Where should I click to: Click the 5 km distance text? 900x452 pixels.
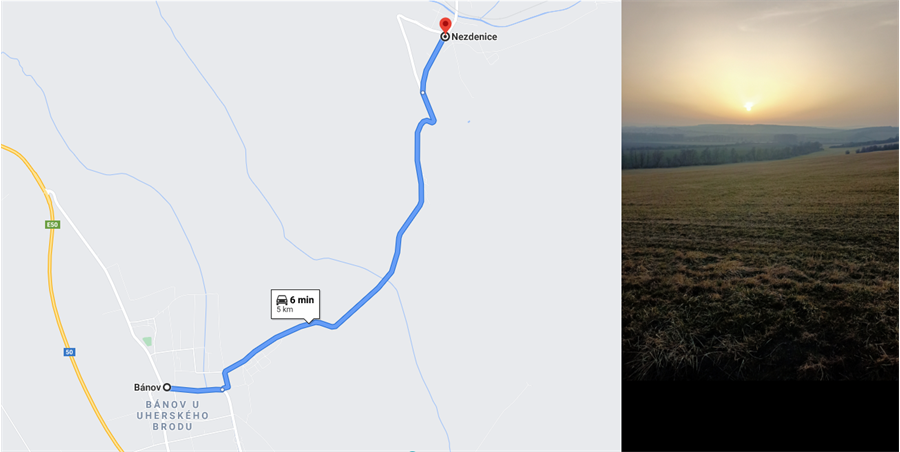tap(285, 310)
